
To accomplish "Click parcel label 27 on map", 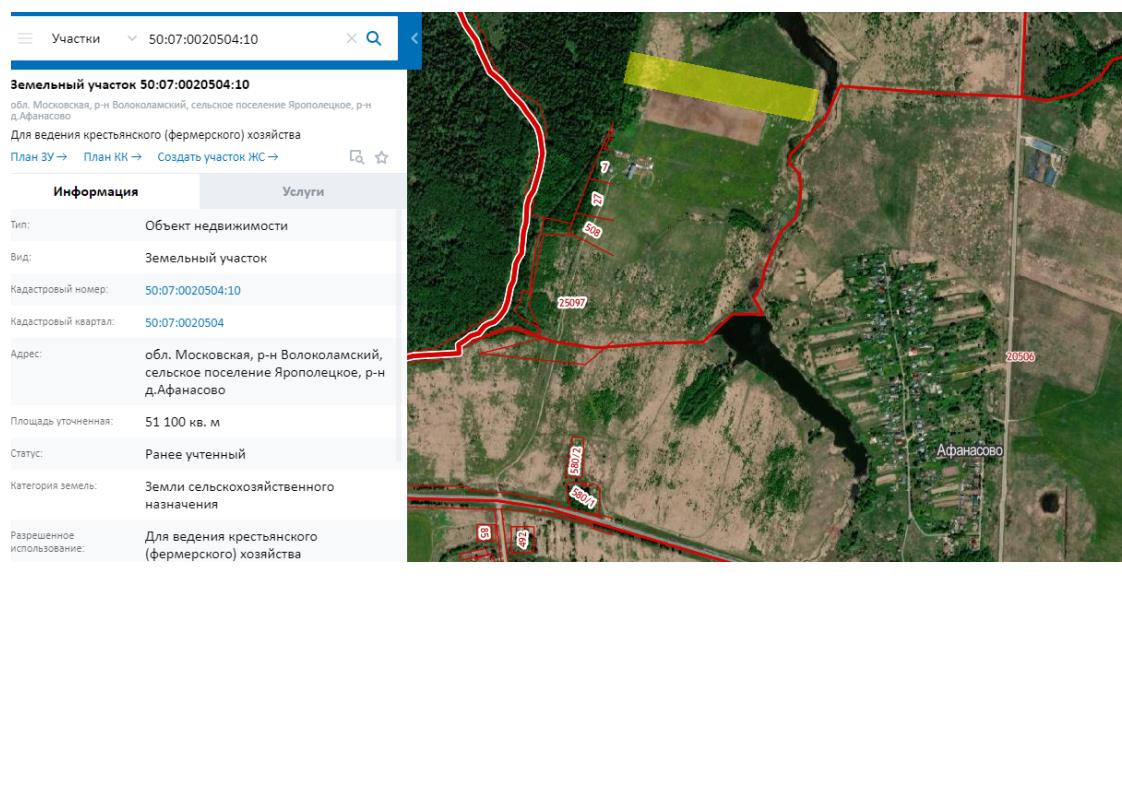I will pyautogui.click(x=597, y=199).
